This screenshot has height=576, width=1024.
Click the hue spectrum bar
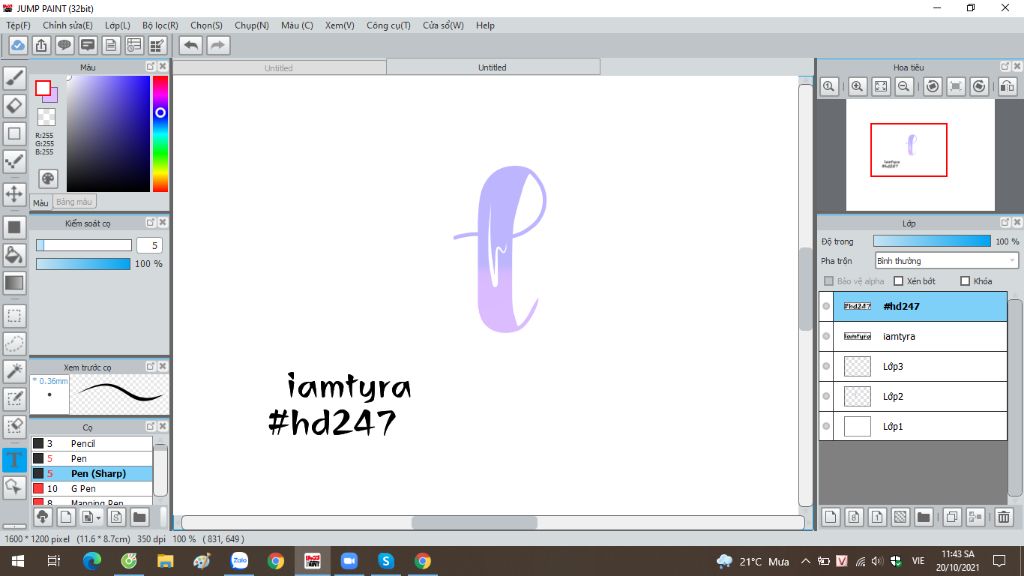pos(160,134)
